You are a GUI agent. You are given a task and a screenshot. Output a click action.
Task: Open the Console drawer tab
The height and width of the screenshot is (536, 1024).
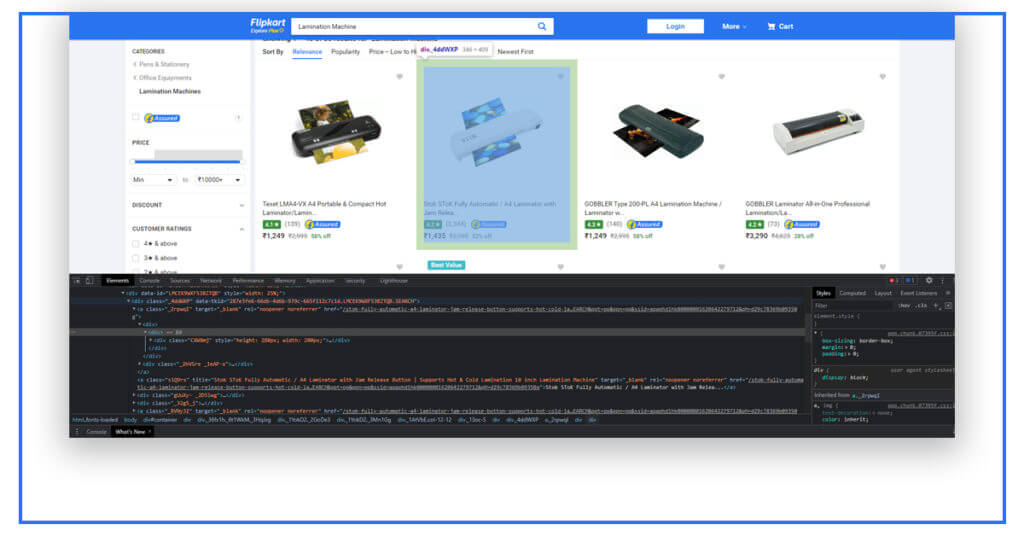96,432
